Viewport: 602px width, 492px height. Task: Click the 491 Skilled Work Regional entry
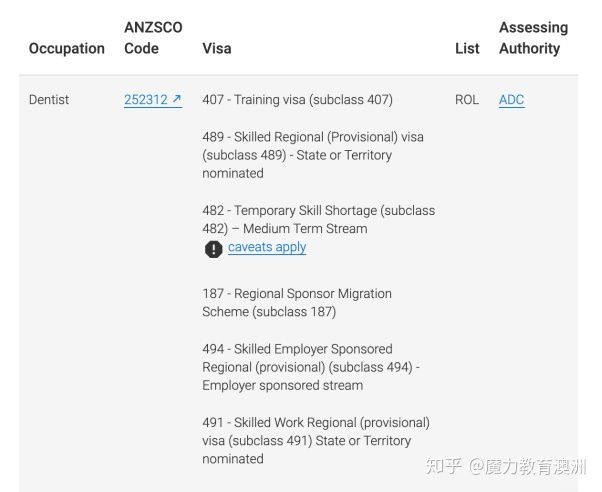316,441
